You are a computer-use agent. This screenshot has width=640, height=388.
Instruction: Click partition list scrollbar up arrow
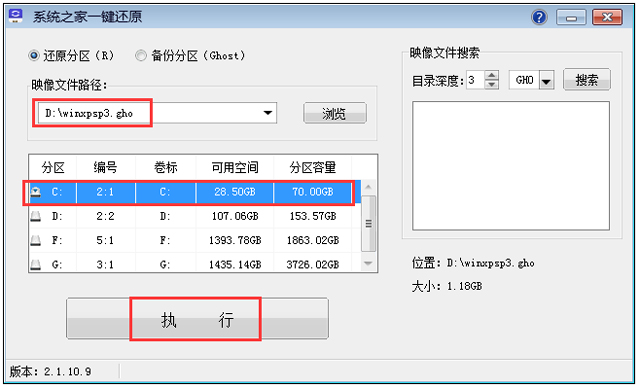[368, 187]
